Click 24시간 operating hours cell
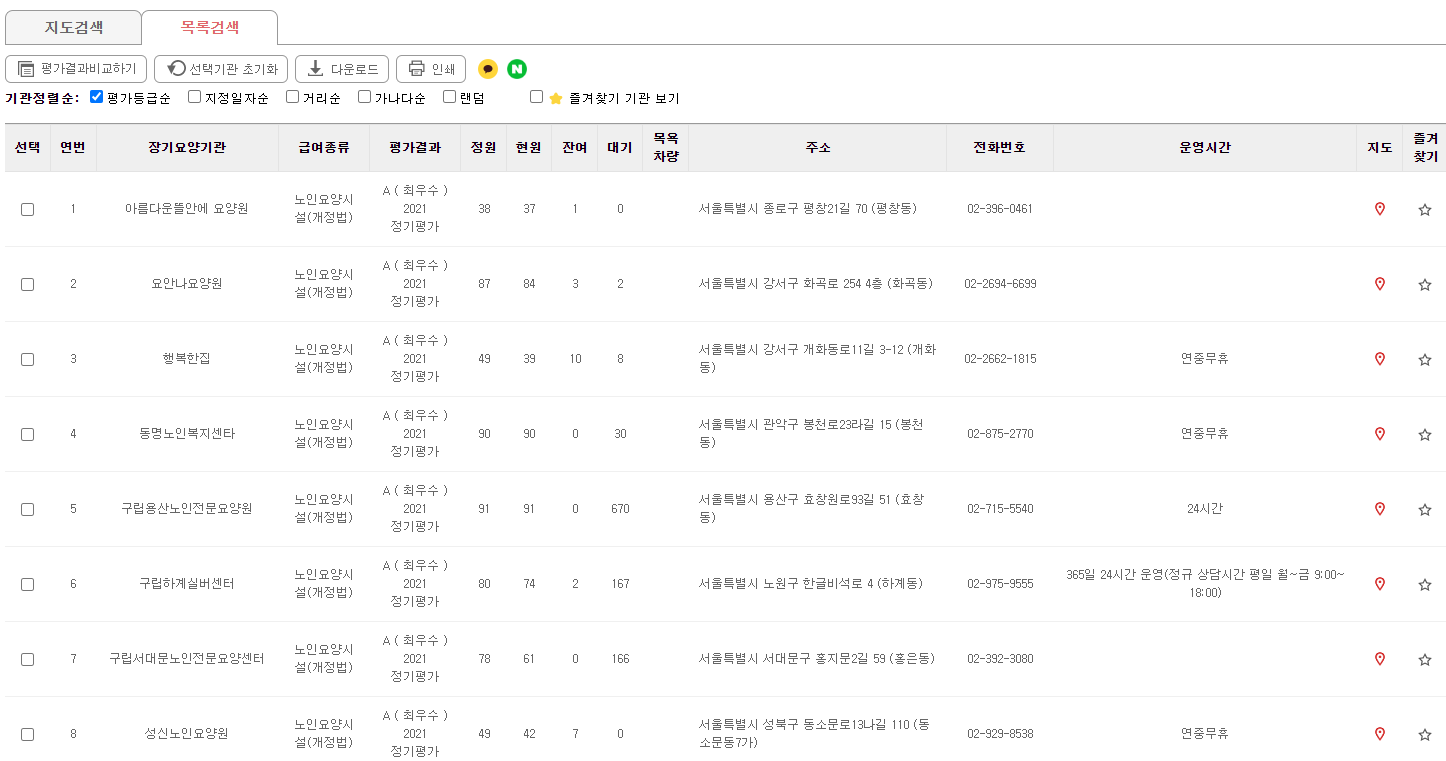The height and width of the screenshot is (761, 1446). (1205, 509)
